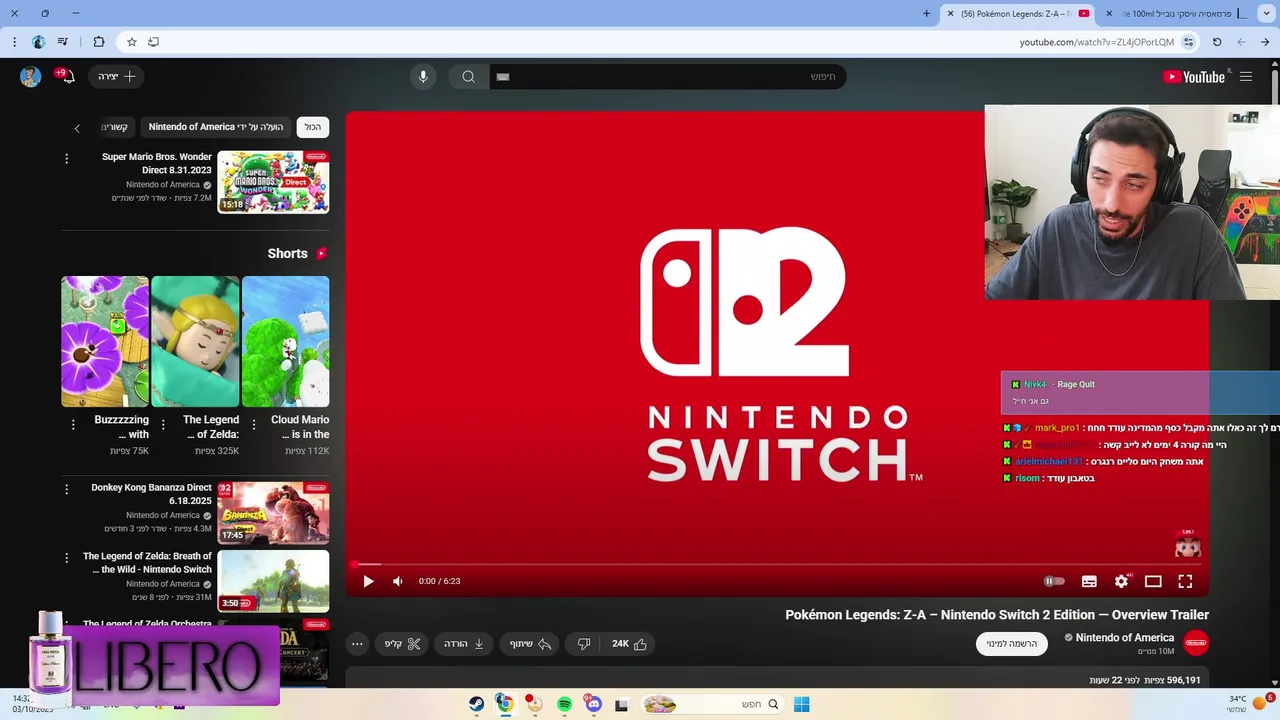This screenshot has width=1280, height=720.
Task: Open YouTube notifications bell
Action: click(67, 77)
